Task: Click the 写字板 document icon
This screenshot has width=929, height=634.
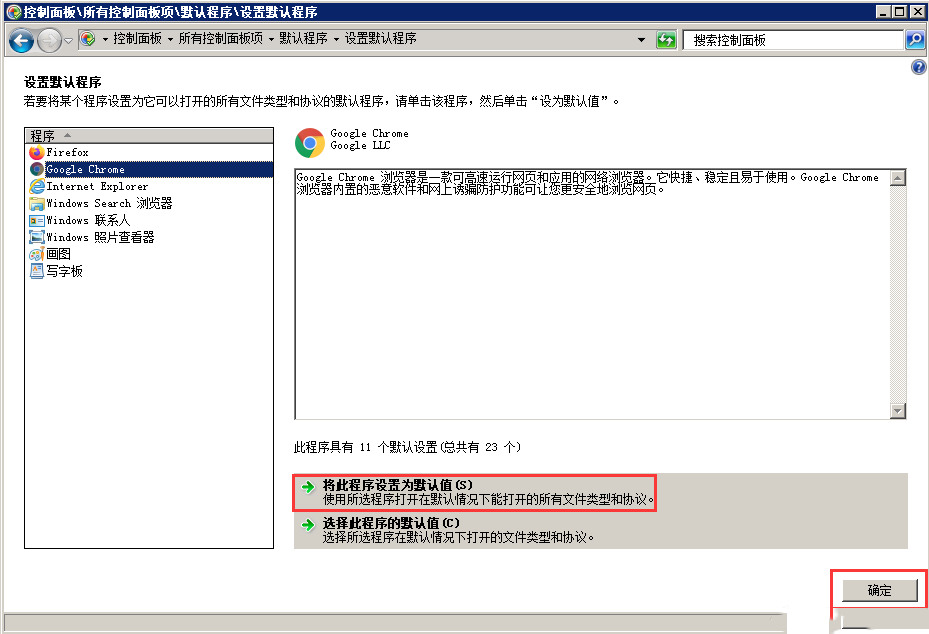Action: coord(37,271)
